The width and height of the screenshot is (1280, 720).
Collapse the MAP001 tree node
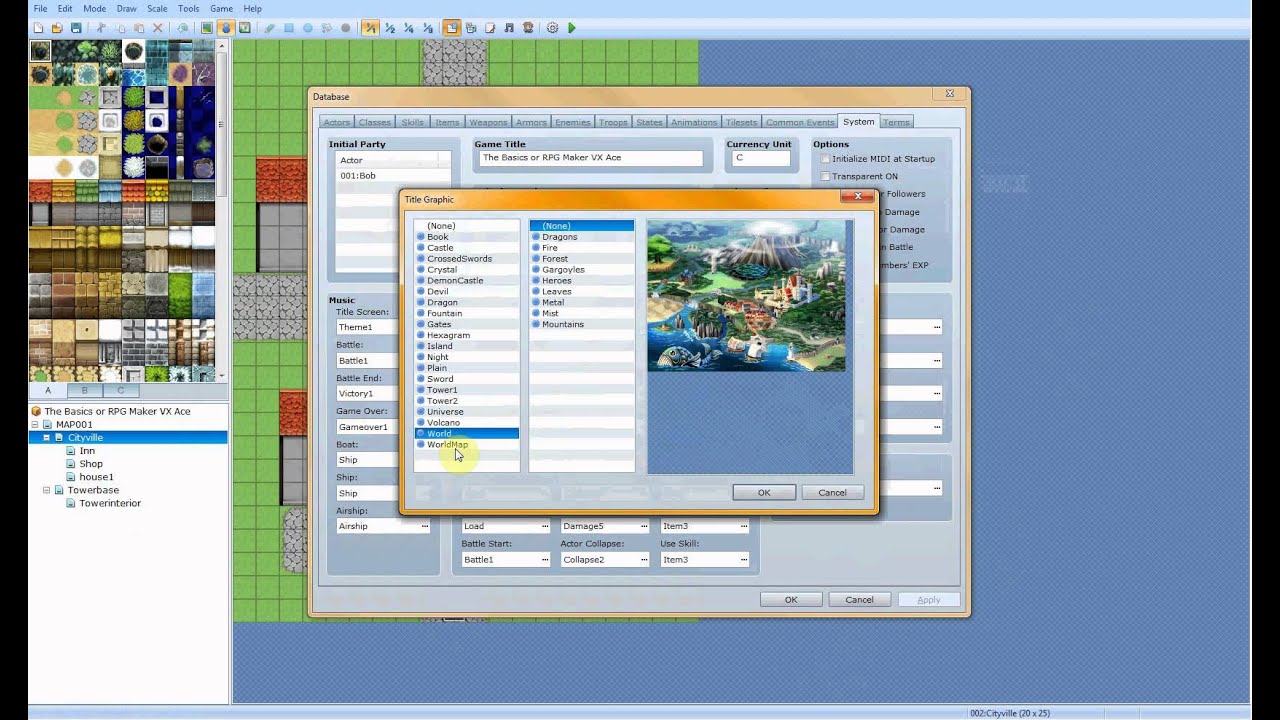point(35,424)
